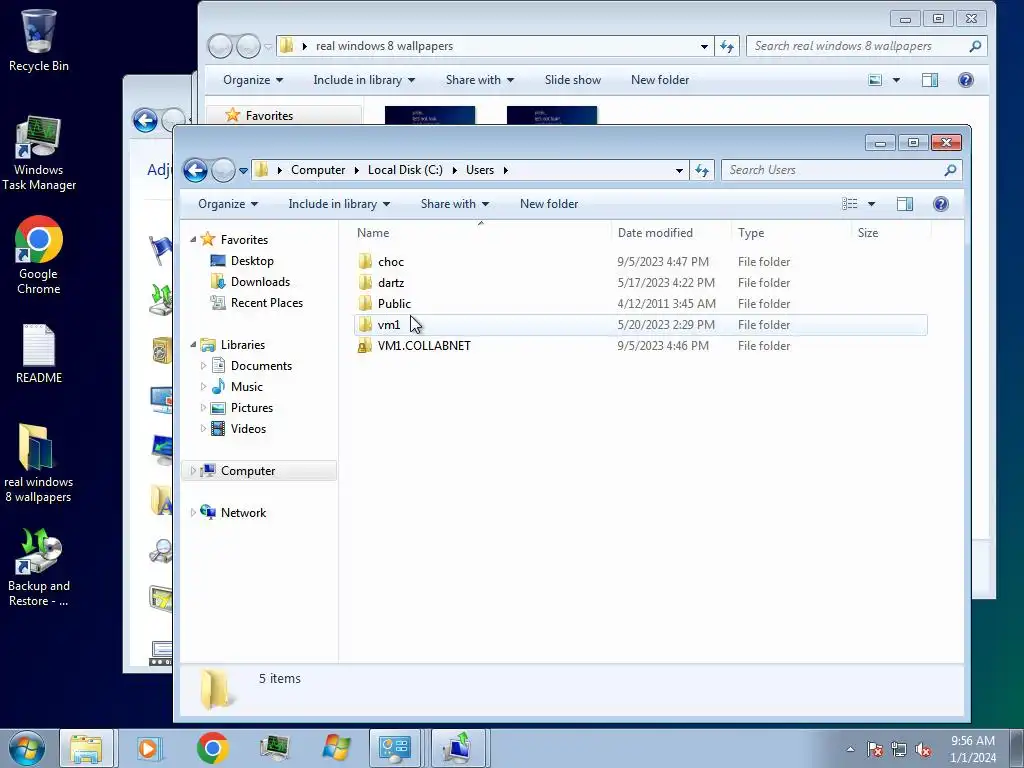Change view icon in Users window

[850, 204]
